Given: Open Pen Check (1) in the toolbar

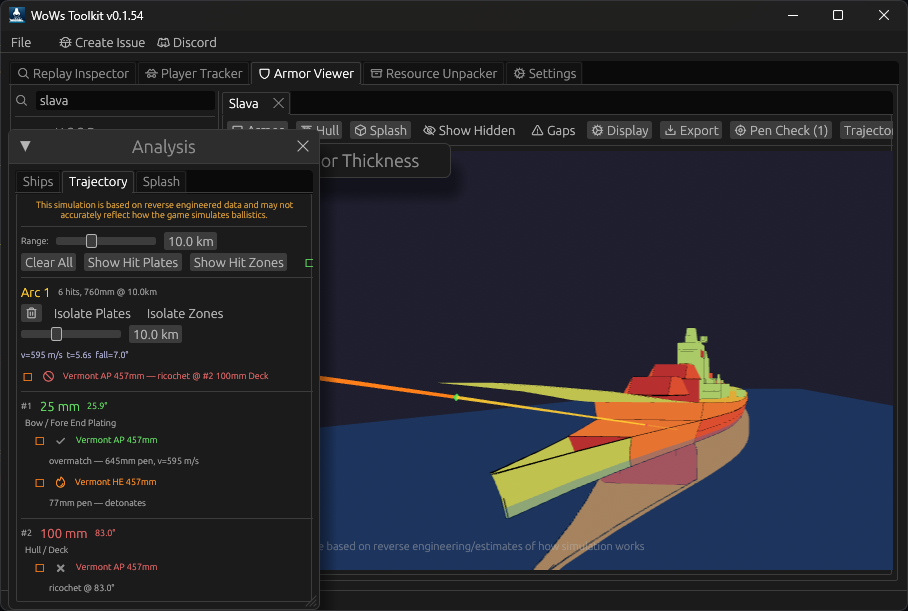Looking at the screenshot, I should [x=780, y=129].
